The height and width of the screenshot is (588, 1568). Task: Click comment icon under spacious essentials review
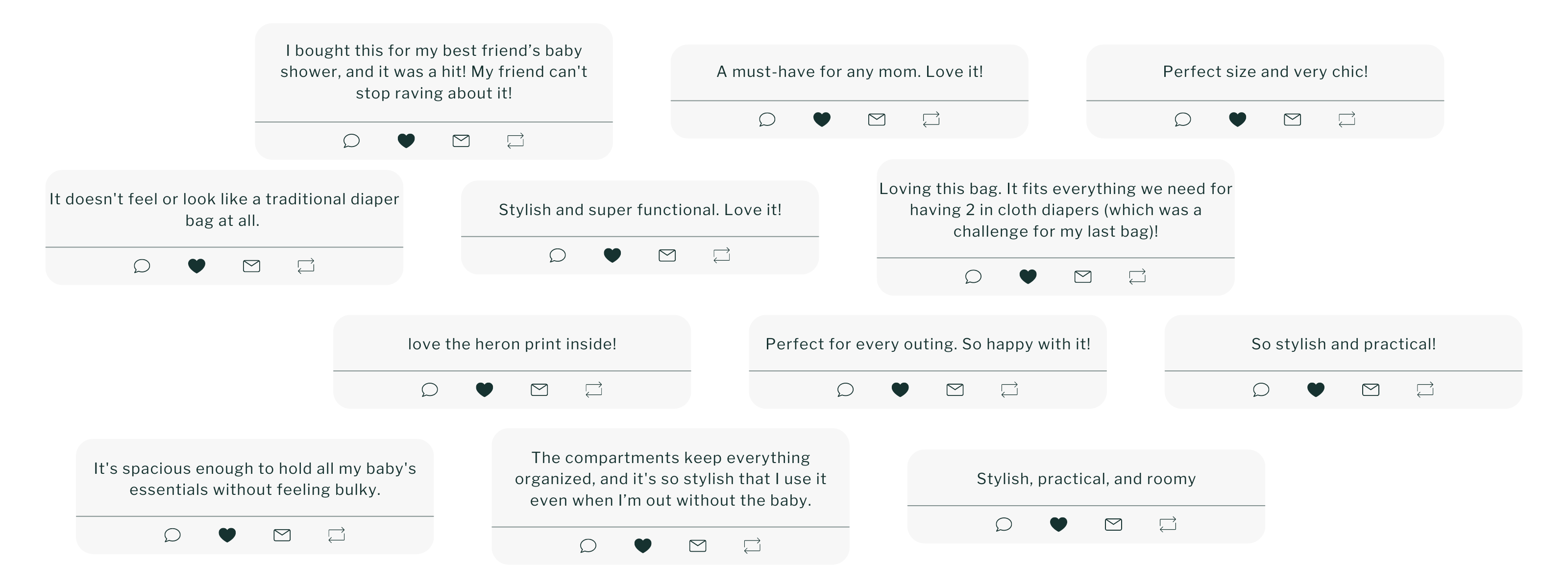click(172, 535)
